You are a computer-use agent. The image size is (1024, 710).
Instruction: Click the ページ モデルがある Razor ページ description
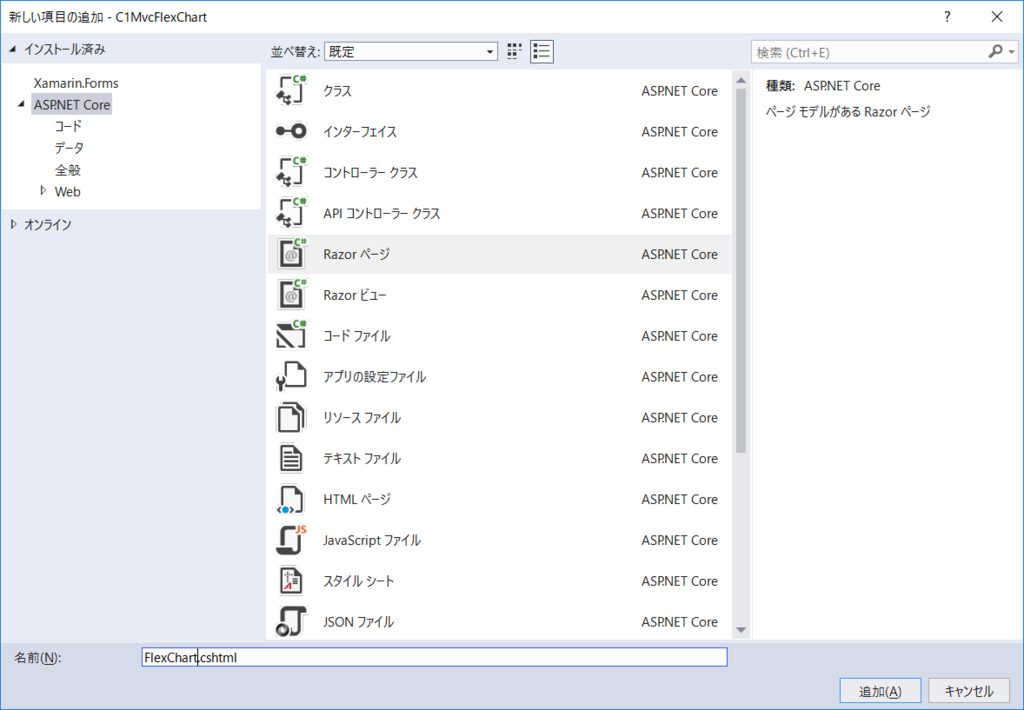tap(848, 112)
